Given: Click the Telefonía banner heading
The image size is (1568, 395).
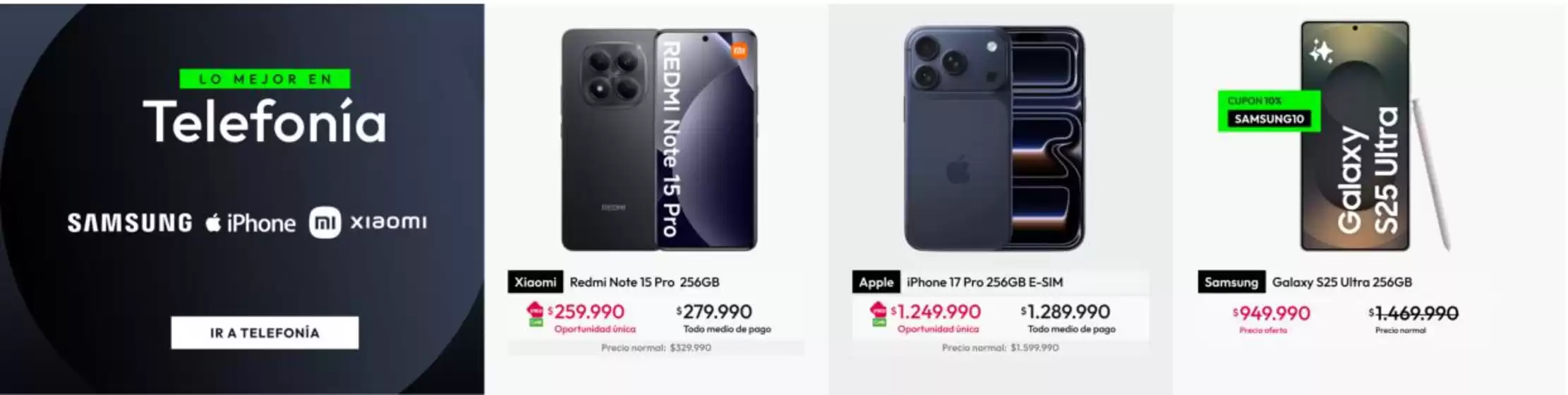Looking at the screenshot, I should click(x=265, y=121).
